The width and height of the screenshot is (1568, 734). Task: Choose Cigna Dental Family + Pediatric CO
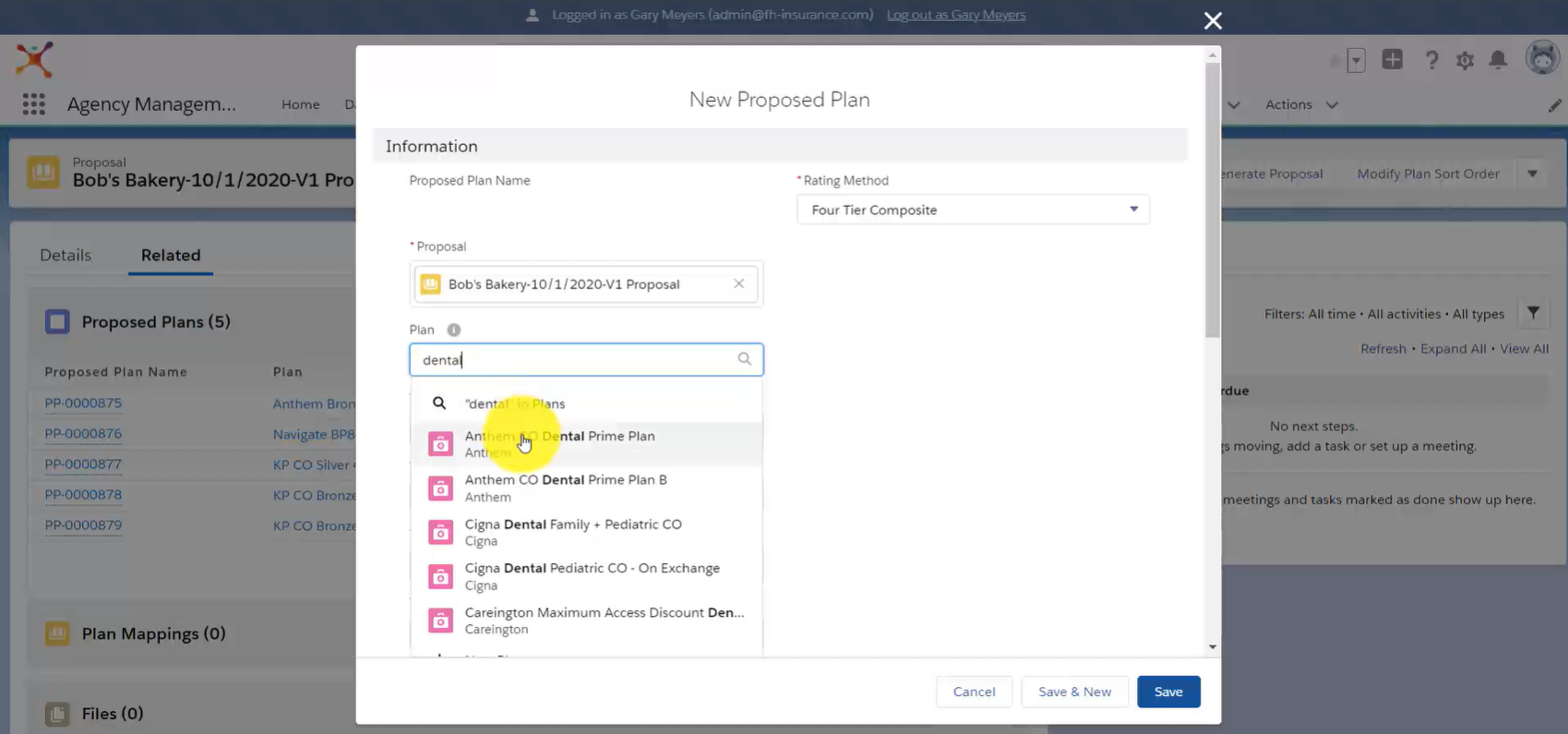pos(587,533)
